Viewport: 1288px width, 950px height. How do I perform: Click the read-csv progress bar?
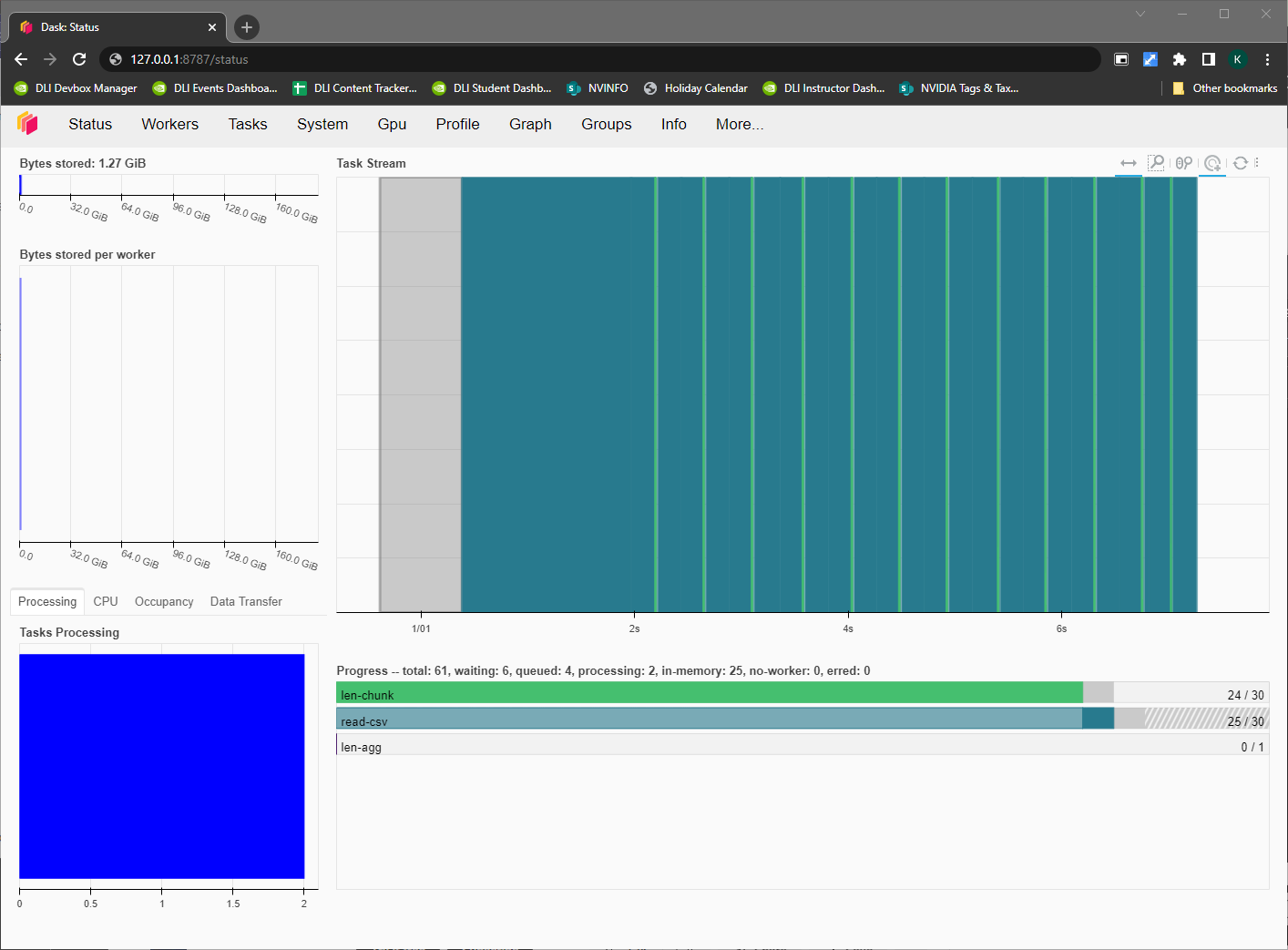[x=710, y=719]
